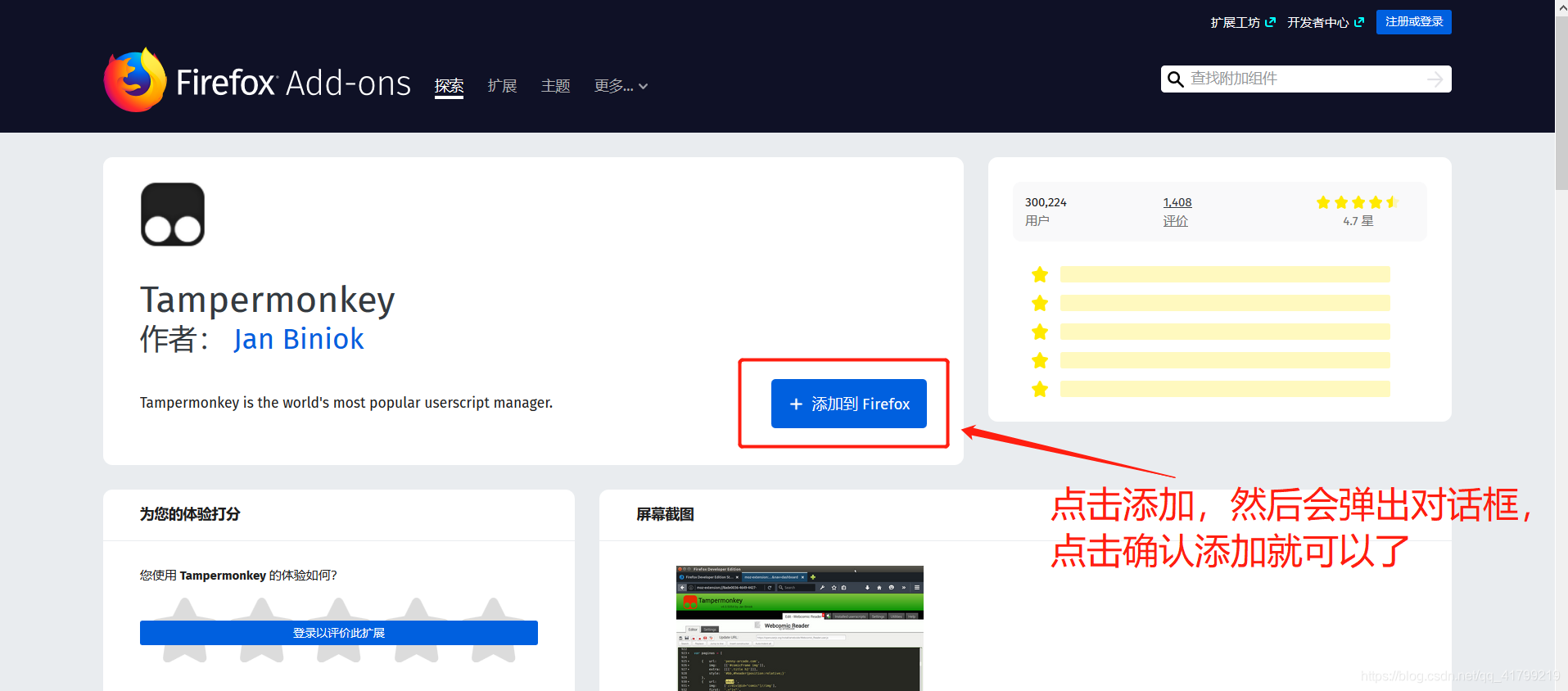Click the Tampermonkey extension icon
Screen dimensions: 1568x691
pyautogui.click(x=173, y=215)
